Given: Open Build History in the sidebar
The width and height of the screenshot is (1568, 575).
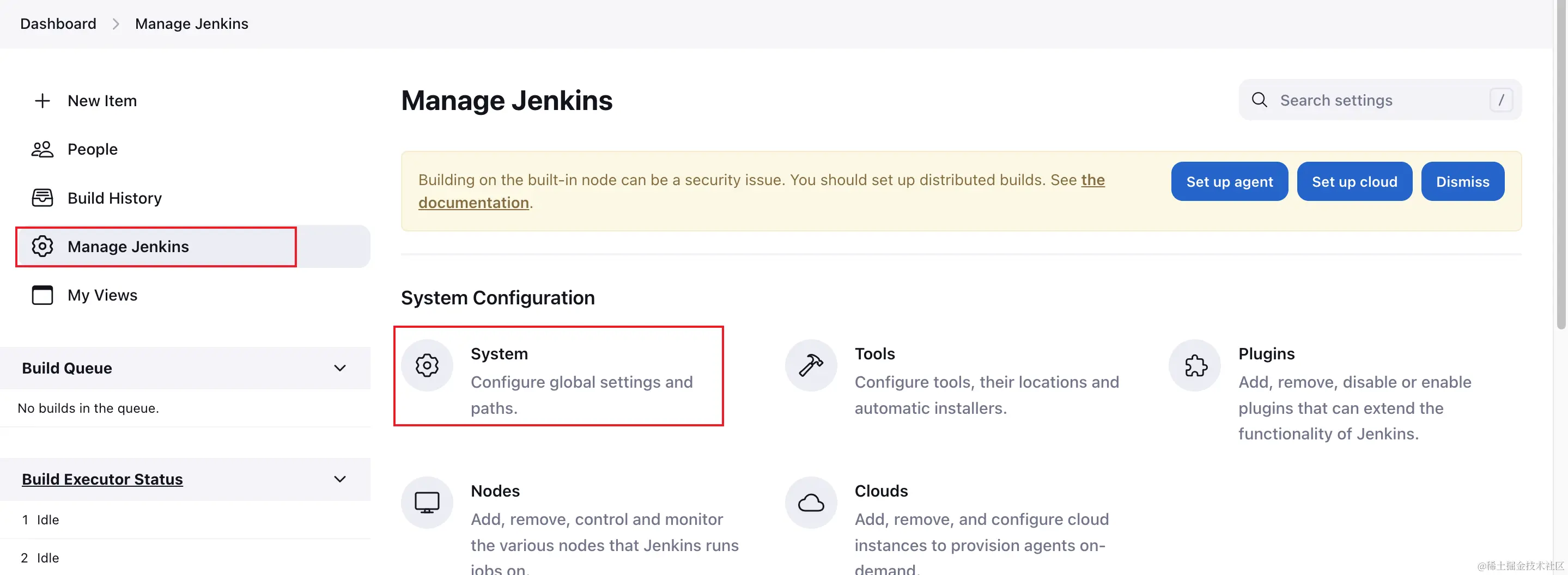Looking at the screenshot, I should click(x=114, y=198).
